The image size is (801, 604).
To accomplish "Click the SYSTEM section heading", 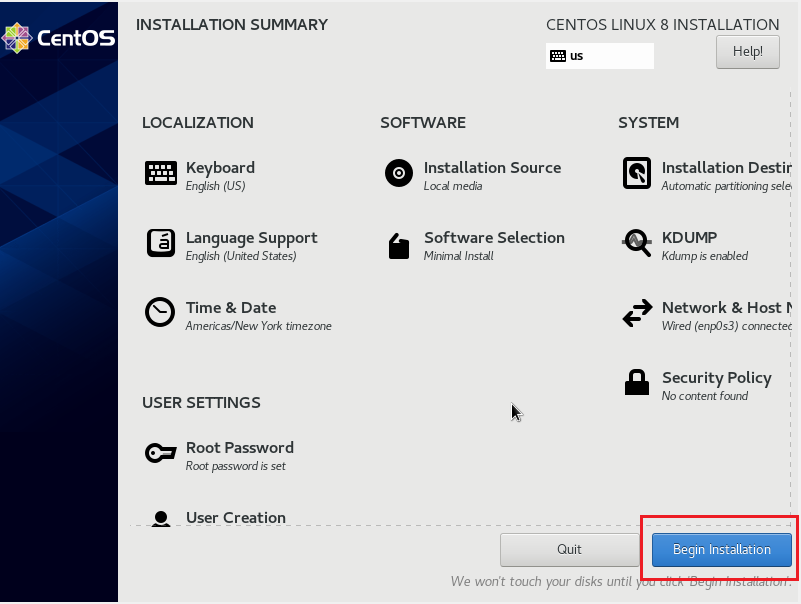I will pos(648,123).
